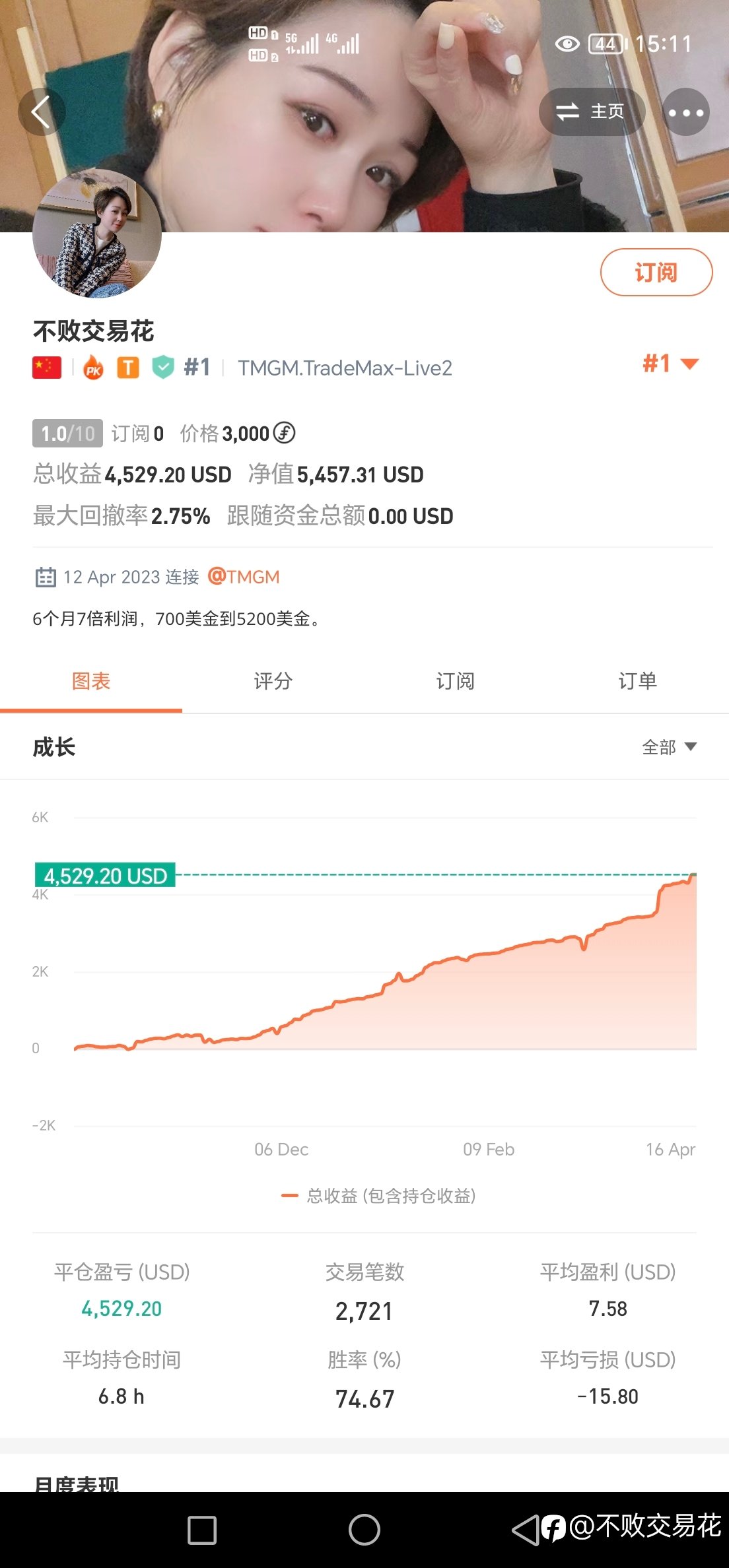Tap the PK flame badge icon
Viewport: 729px width, 1568px height.
94,368
